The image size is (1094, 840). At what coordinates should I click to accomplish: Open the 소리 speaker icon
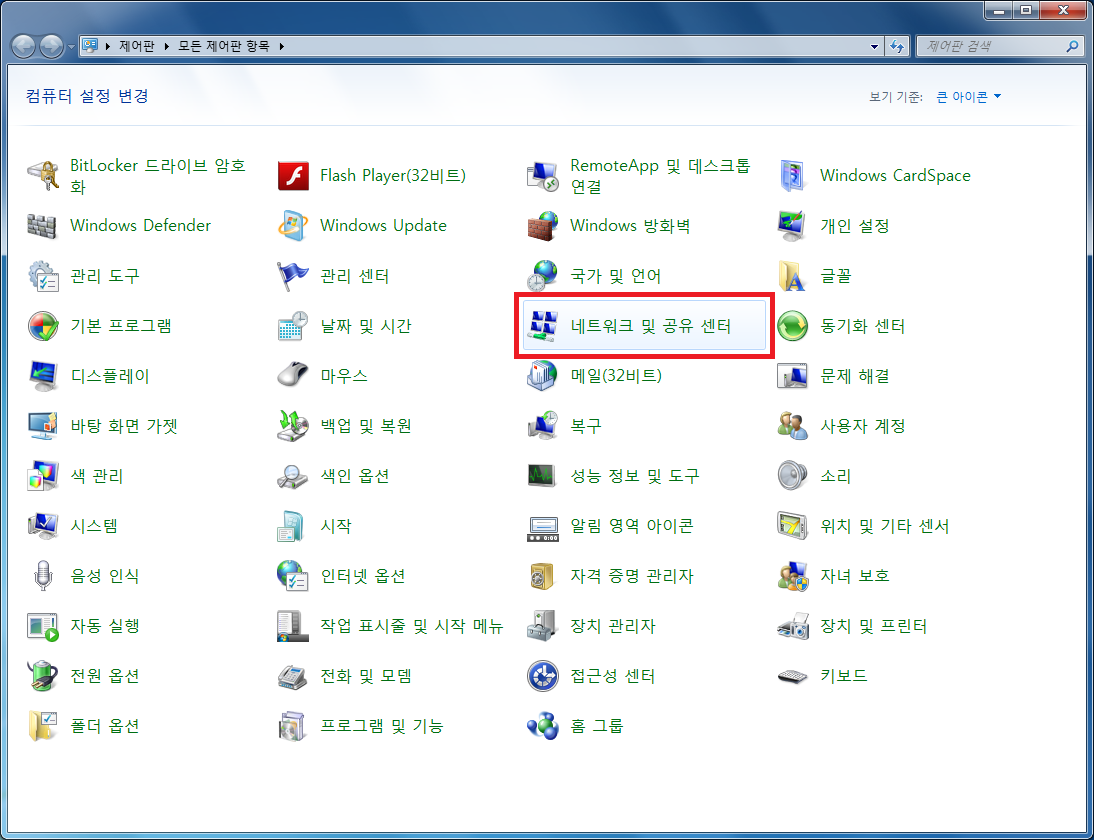[793, 476]
